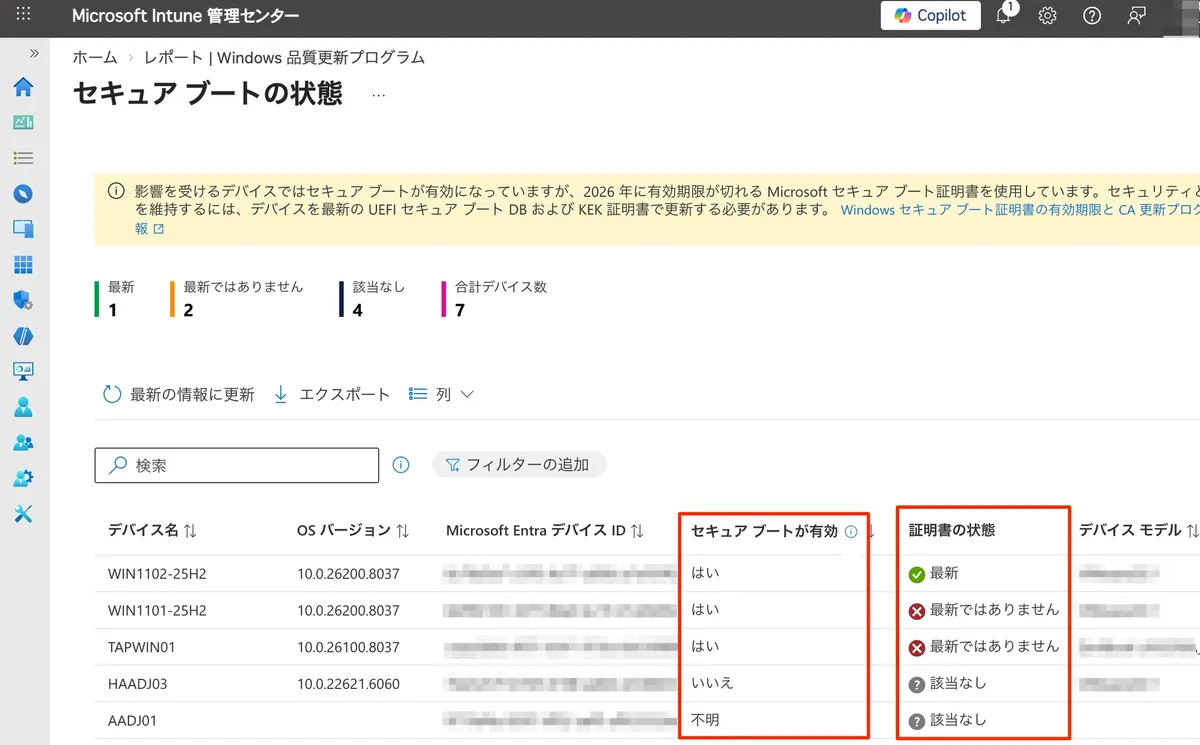Click エクスポート export button
The width and height of the screenshot is (1200, 745).
332,395
